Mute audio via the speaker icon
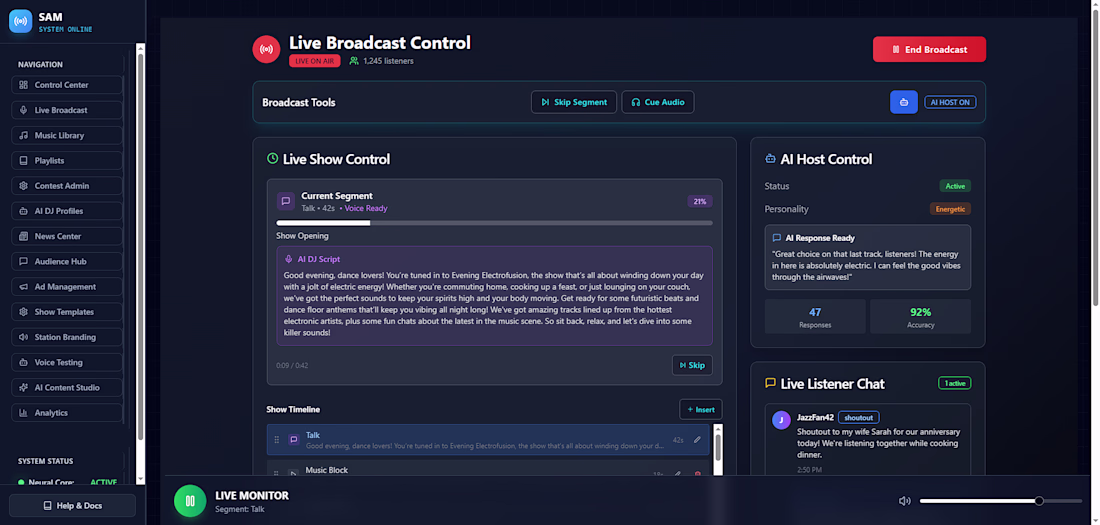 pyautogui.click(x=905, y=501)
